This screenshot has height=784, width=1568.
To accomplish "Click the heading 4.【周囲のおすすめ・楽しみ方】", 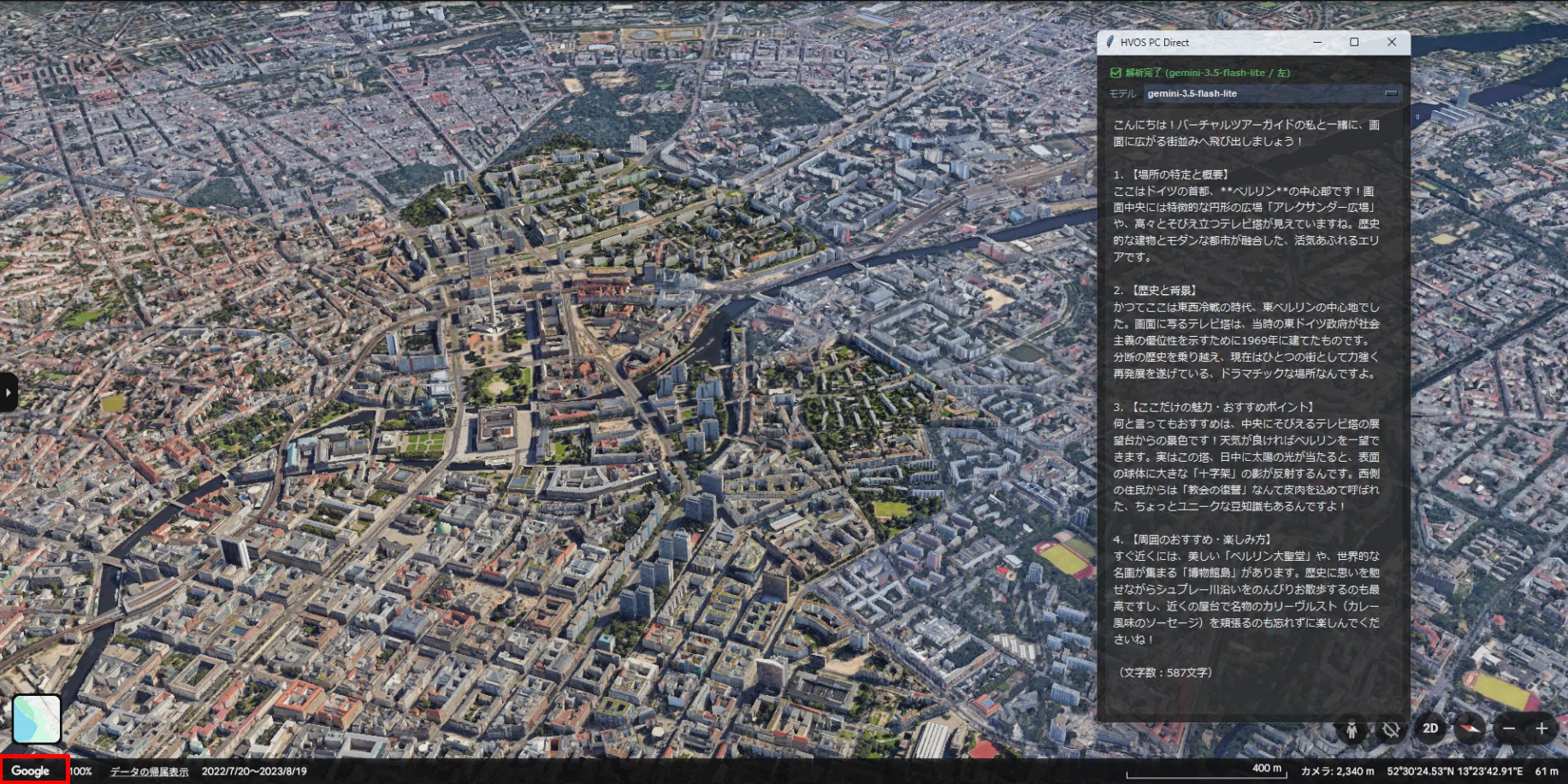I will (x=1195, y=539).
